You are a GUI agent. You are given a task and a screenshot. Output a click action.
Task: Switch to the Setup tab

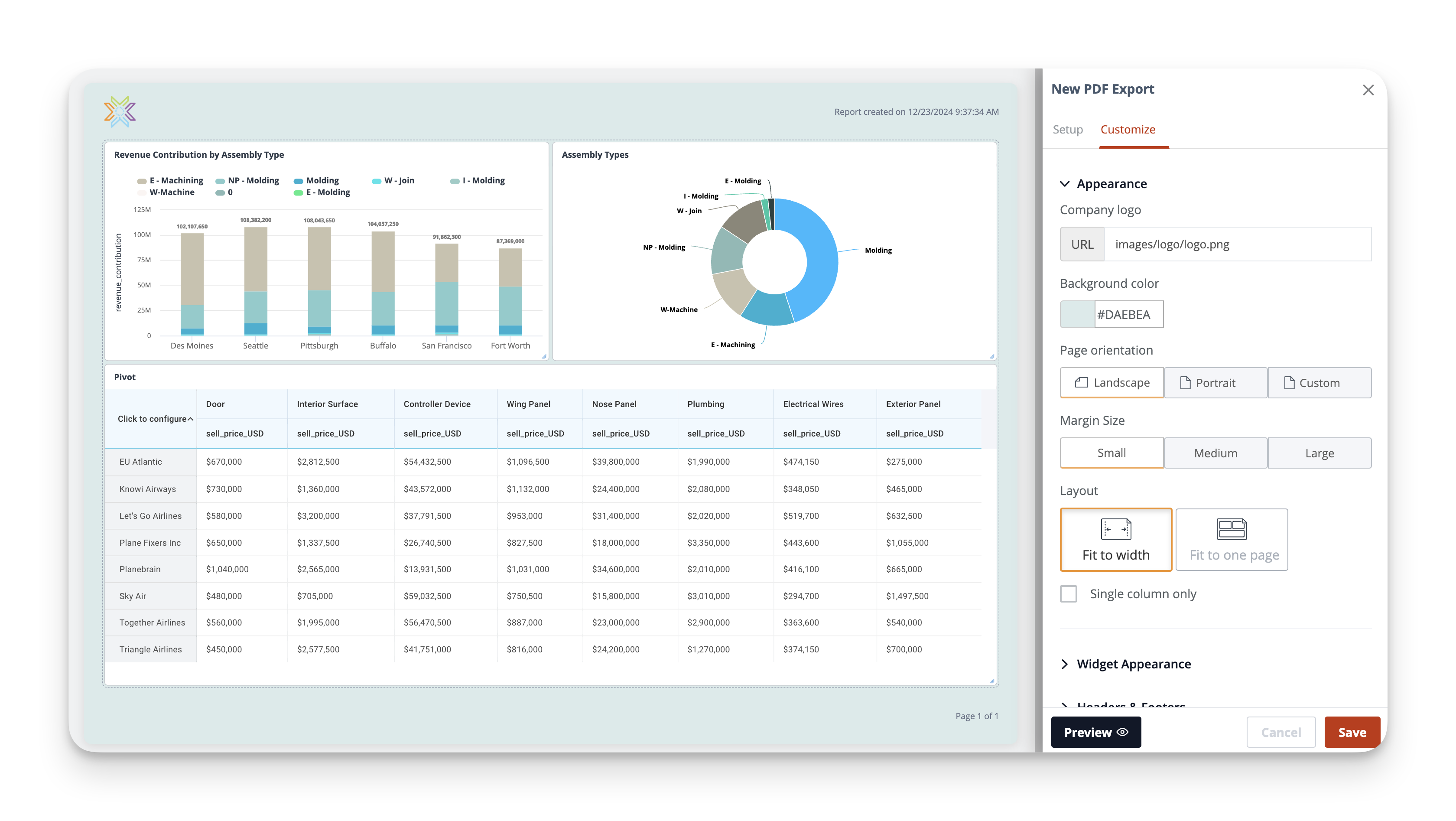point(1067,130)
